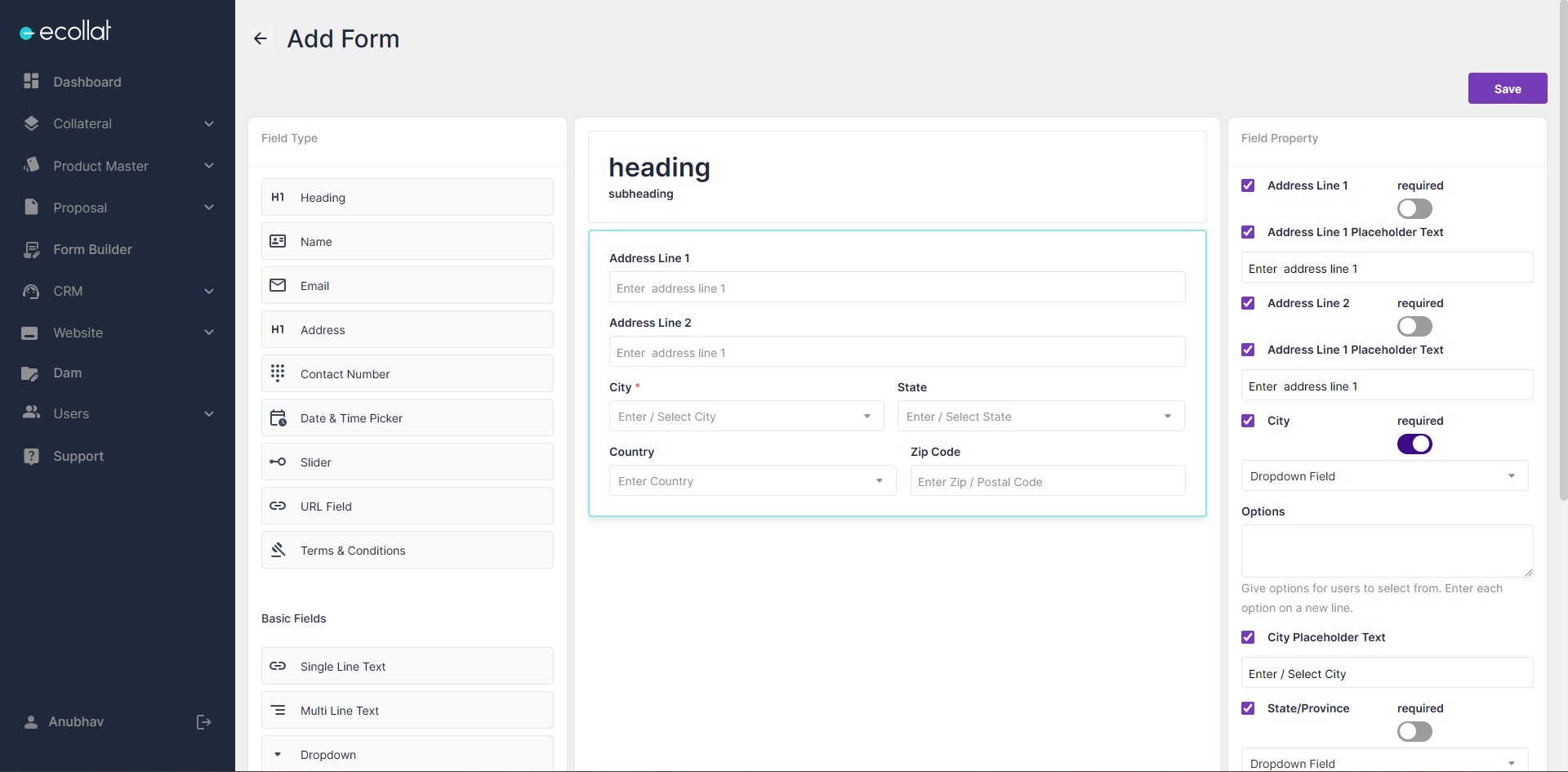
Task: Click the Save button
Action: (x=1508, y=88)
